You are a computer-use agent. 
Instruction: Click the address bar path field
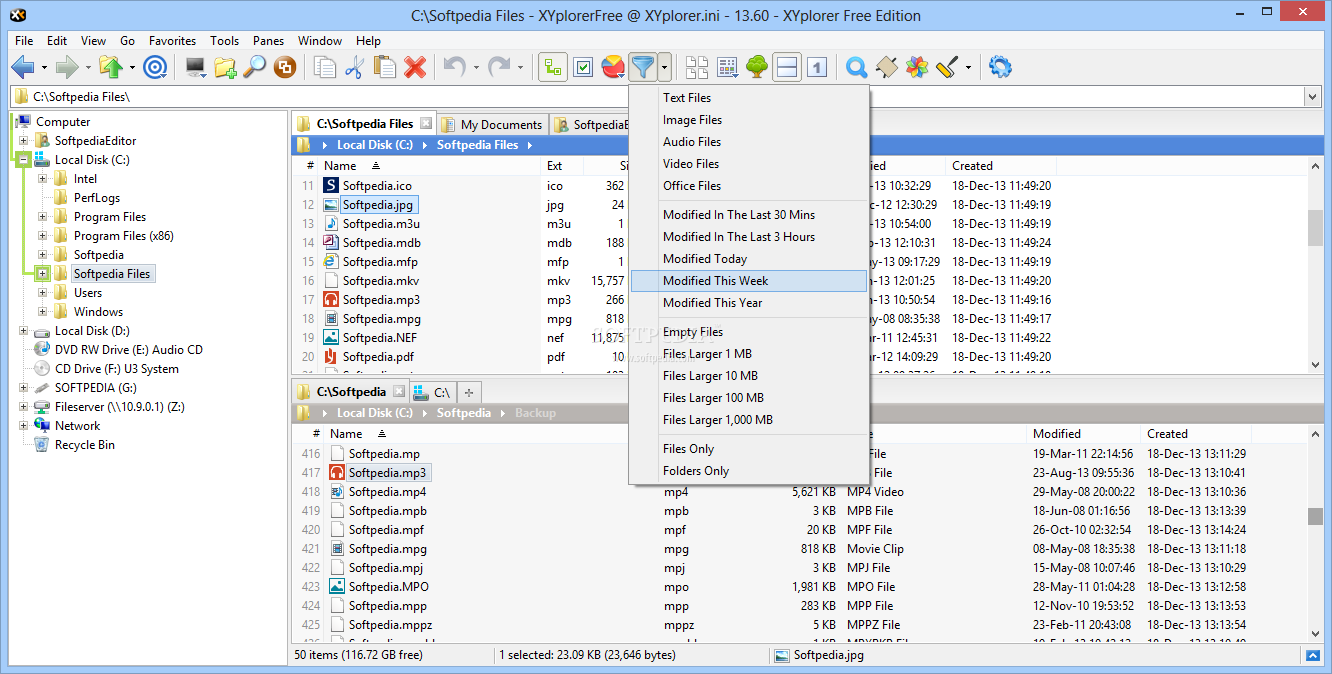point(657,96)
